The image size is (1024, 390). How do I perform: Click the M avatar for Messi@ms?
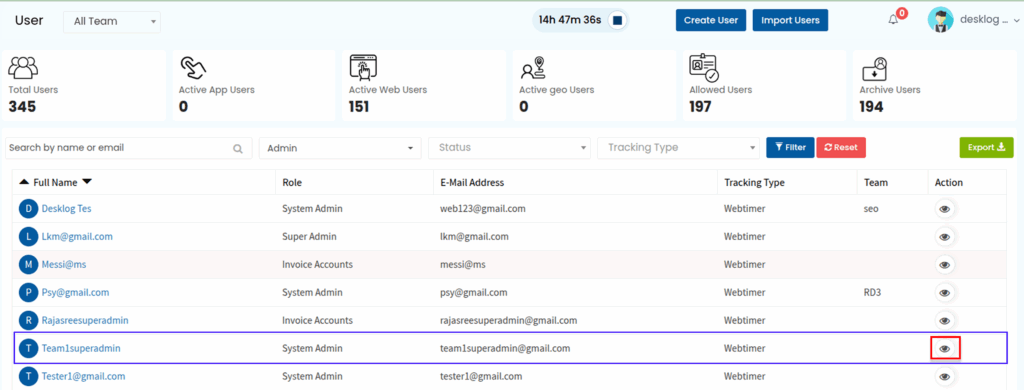(29, 265)
